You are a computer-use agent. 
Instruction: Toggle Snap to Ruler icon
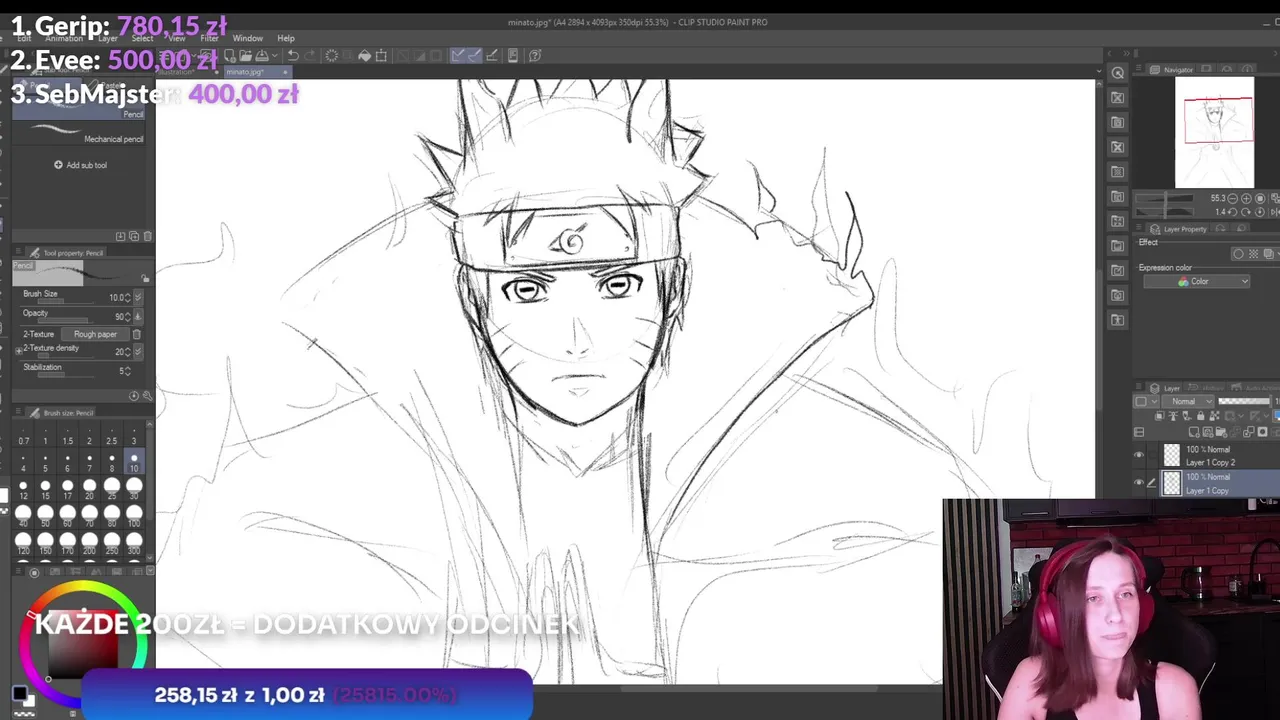[x=457, y=56]
